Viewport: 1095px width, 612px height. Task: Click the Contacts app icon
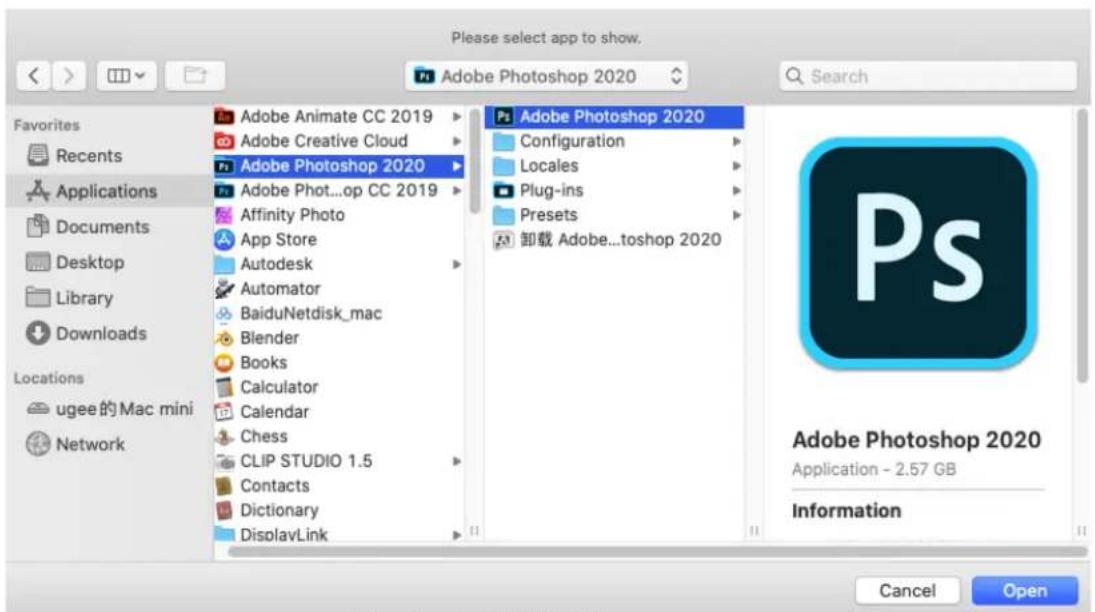224,486
